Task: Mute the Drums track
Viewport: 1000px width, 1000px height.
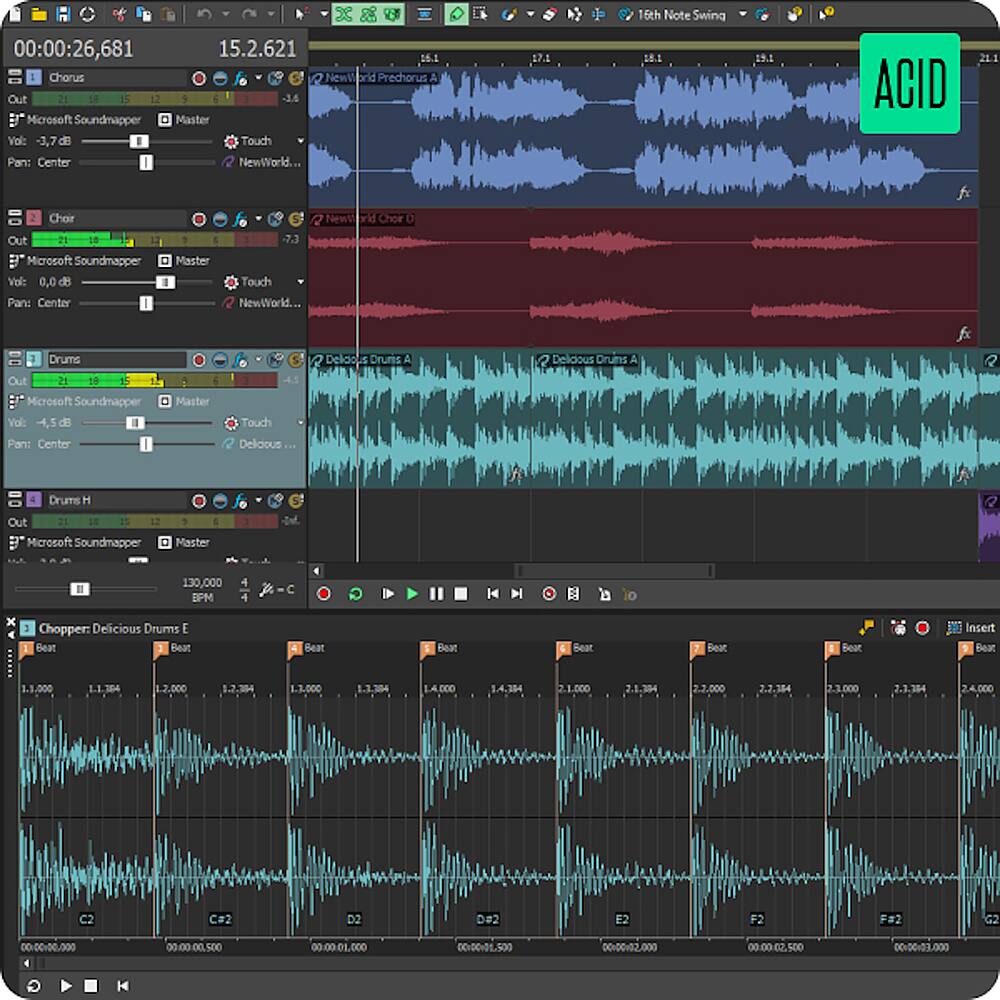Action: click(x=220, y=360)
